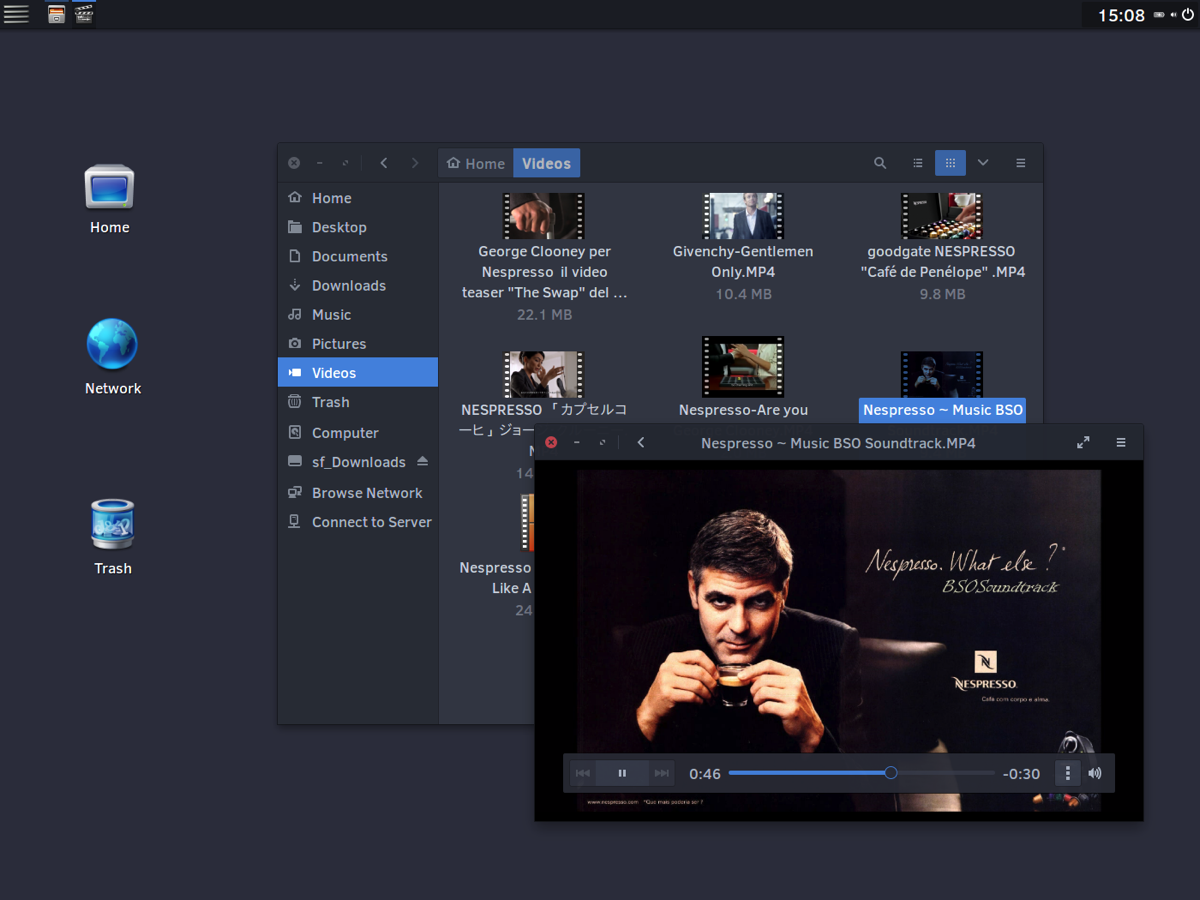Toggle fullscreen in the video player
Viewport: 1200px width, 900px height.
click(1083, 442)
